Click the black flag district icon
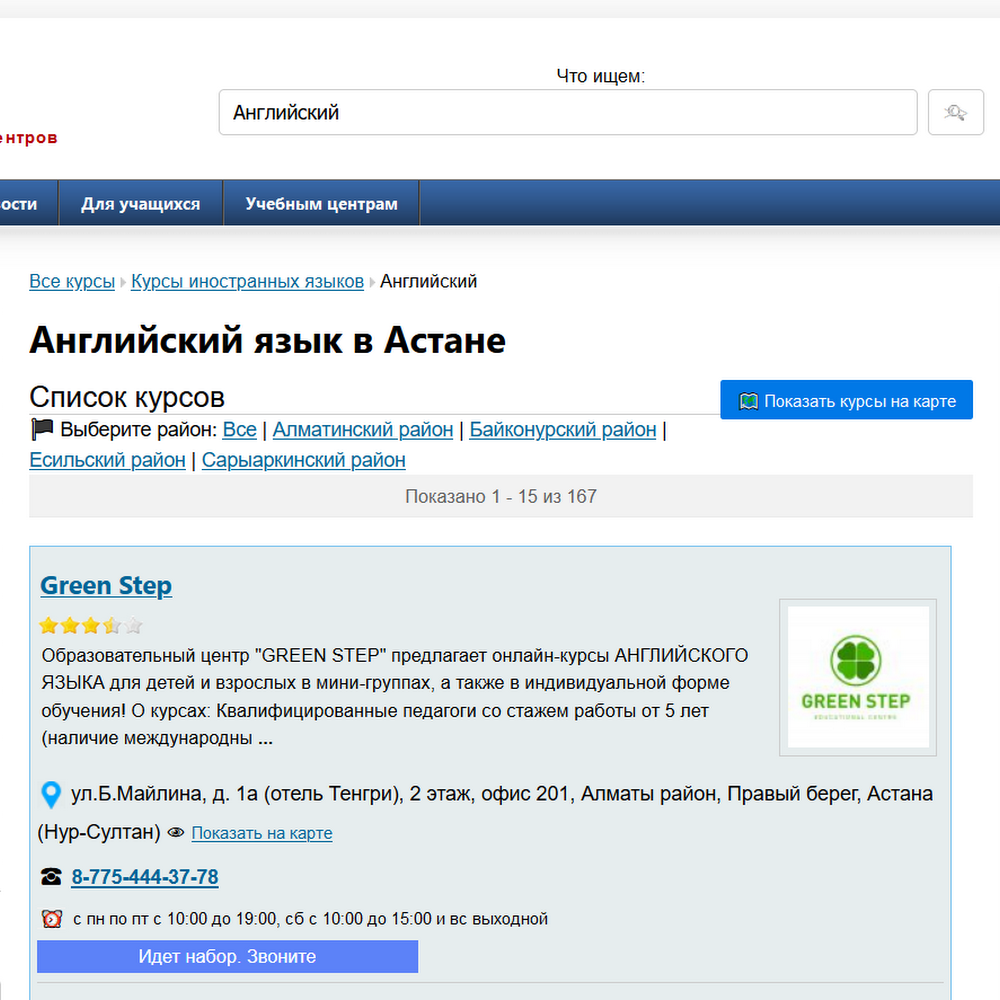This screenshot has width=1000, height=1000. coord(42,429)
